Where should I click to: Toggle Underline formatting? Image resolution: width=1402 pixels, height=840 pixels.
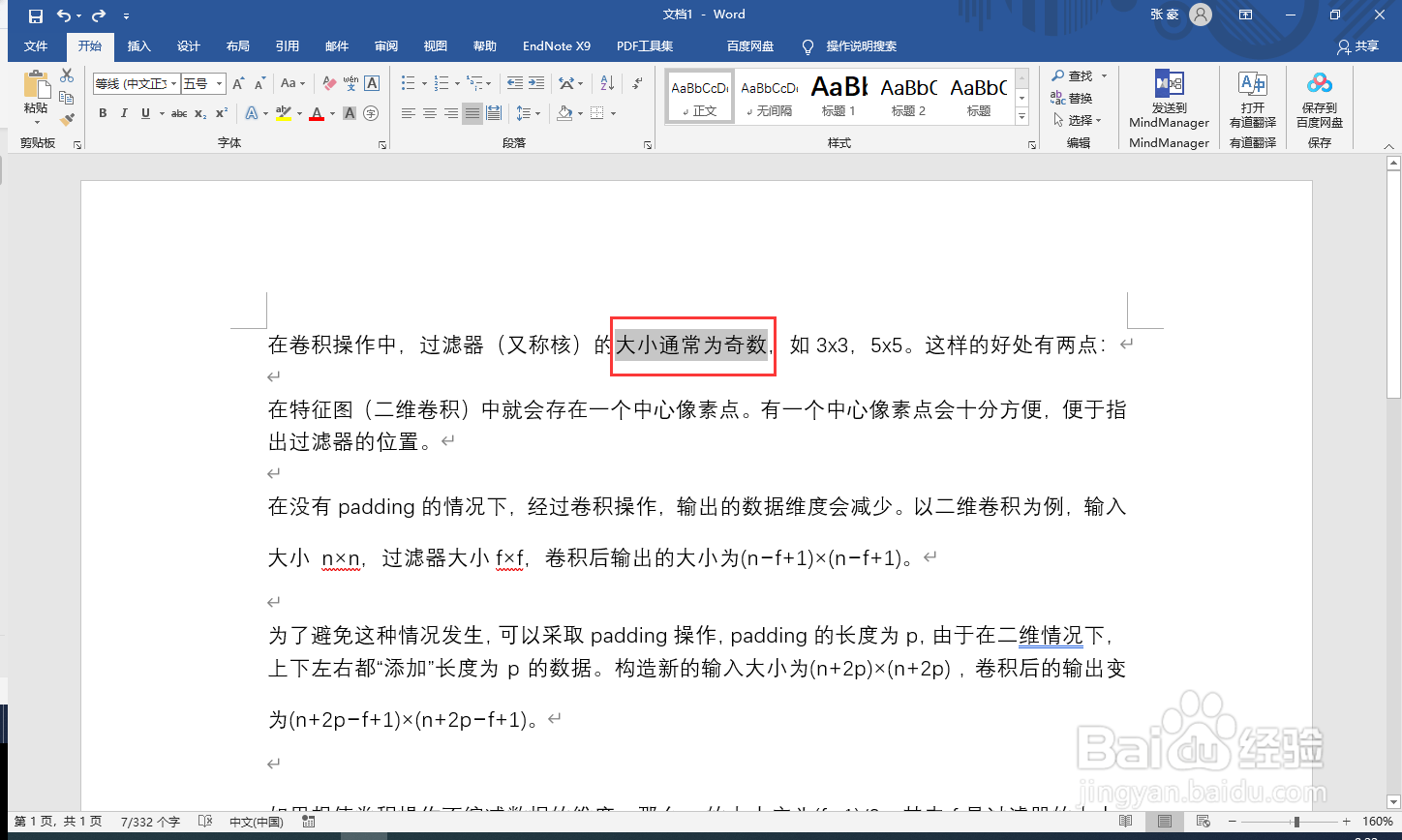(145, 113)
